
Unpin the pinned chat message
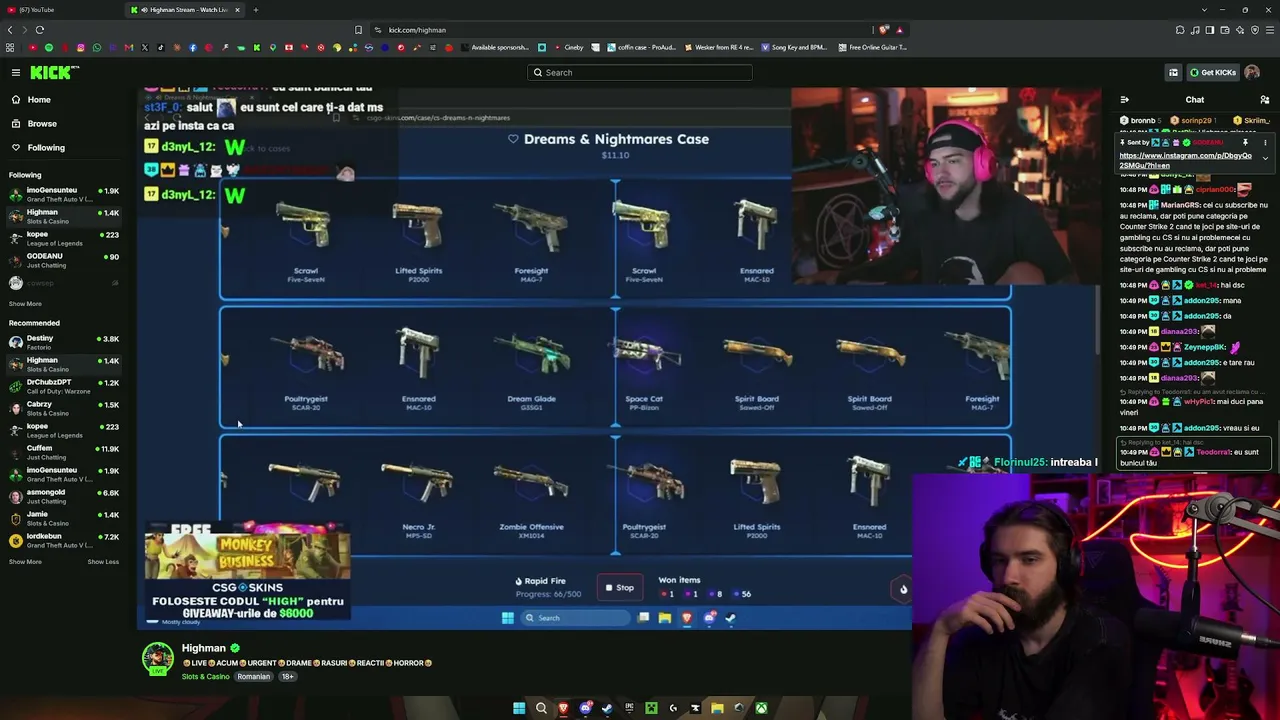click(1245, 143)
